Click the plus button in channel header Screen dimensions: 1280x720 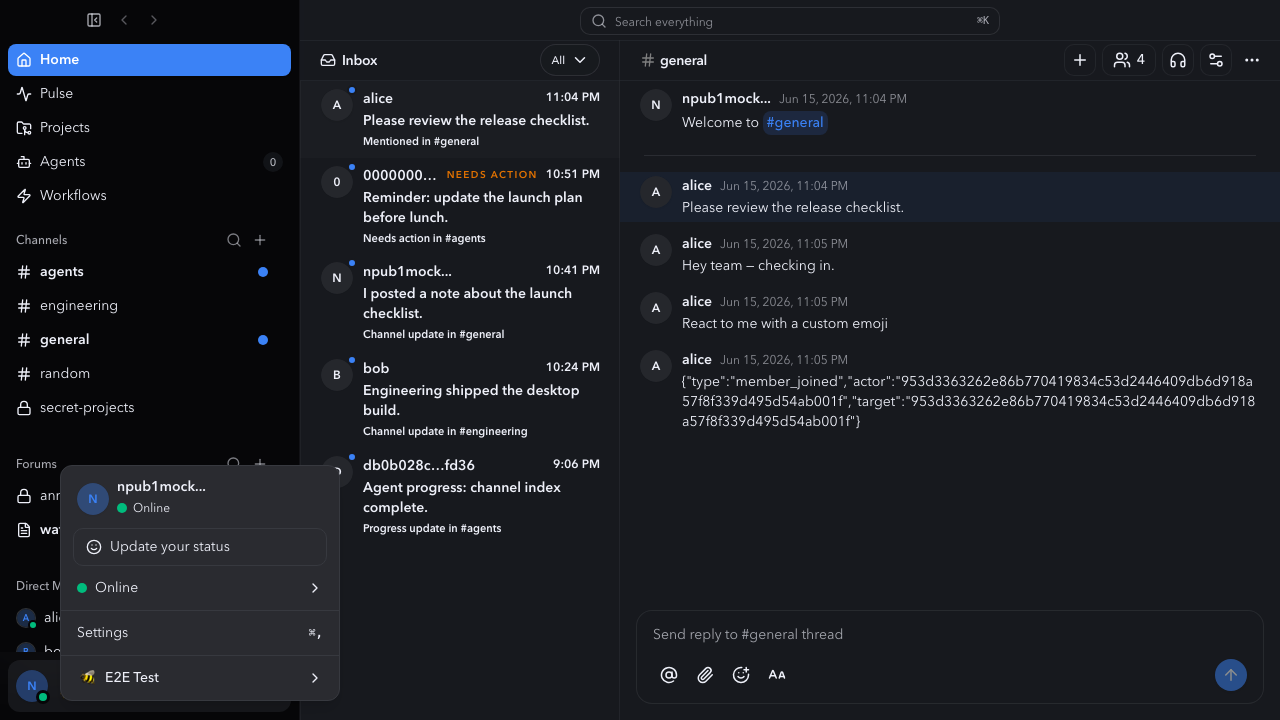tap(1080, 60)
